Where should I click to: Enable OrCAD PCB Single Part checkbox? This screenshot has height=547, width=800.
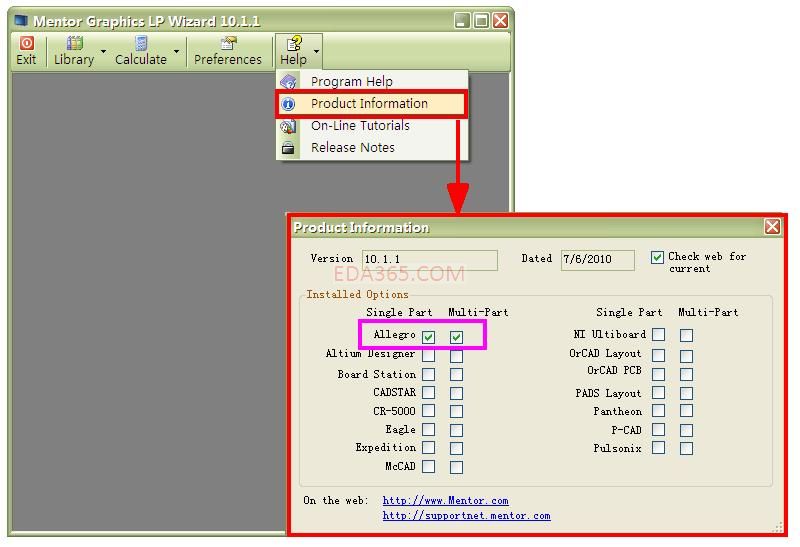659,374
